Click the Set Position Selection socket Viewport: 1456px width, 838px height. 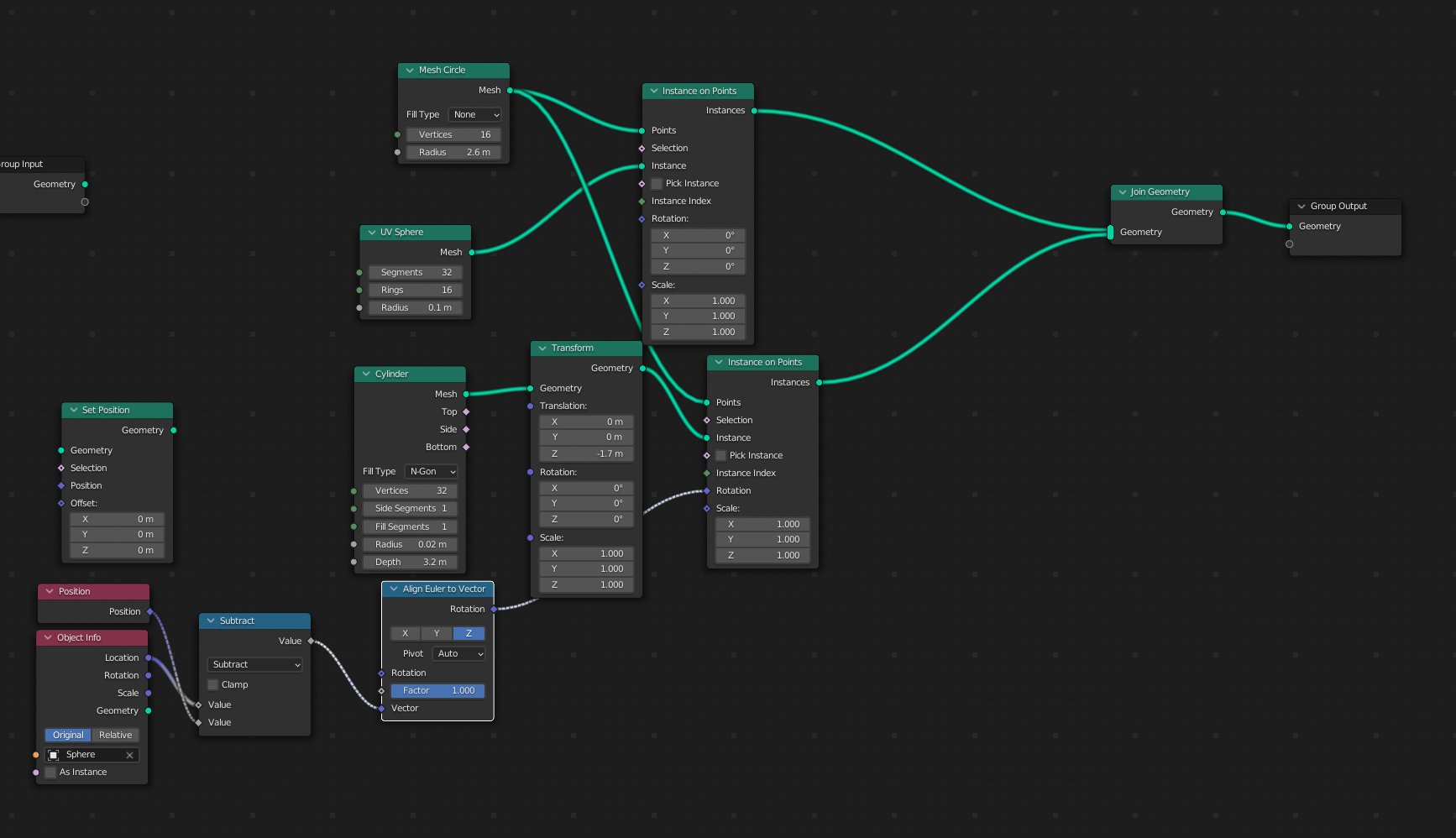[x=61, y=469]
